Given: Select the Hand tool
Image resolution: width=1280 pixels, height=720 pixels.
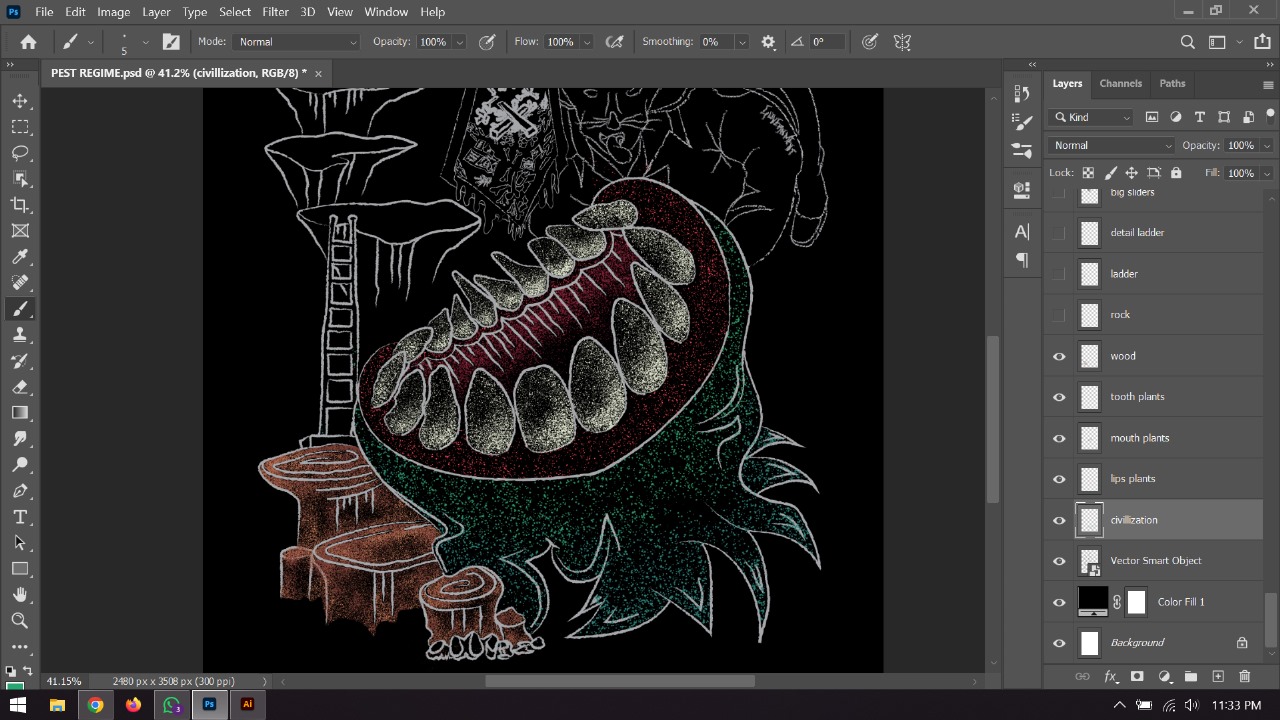Looking at the screenshot, I should click(x=20, y=595).
